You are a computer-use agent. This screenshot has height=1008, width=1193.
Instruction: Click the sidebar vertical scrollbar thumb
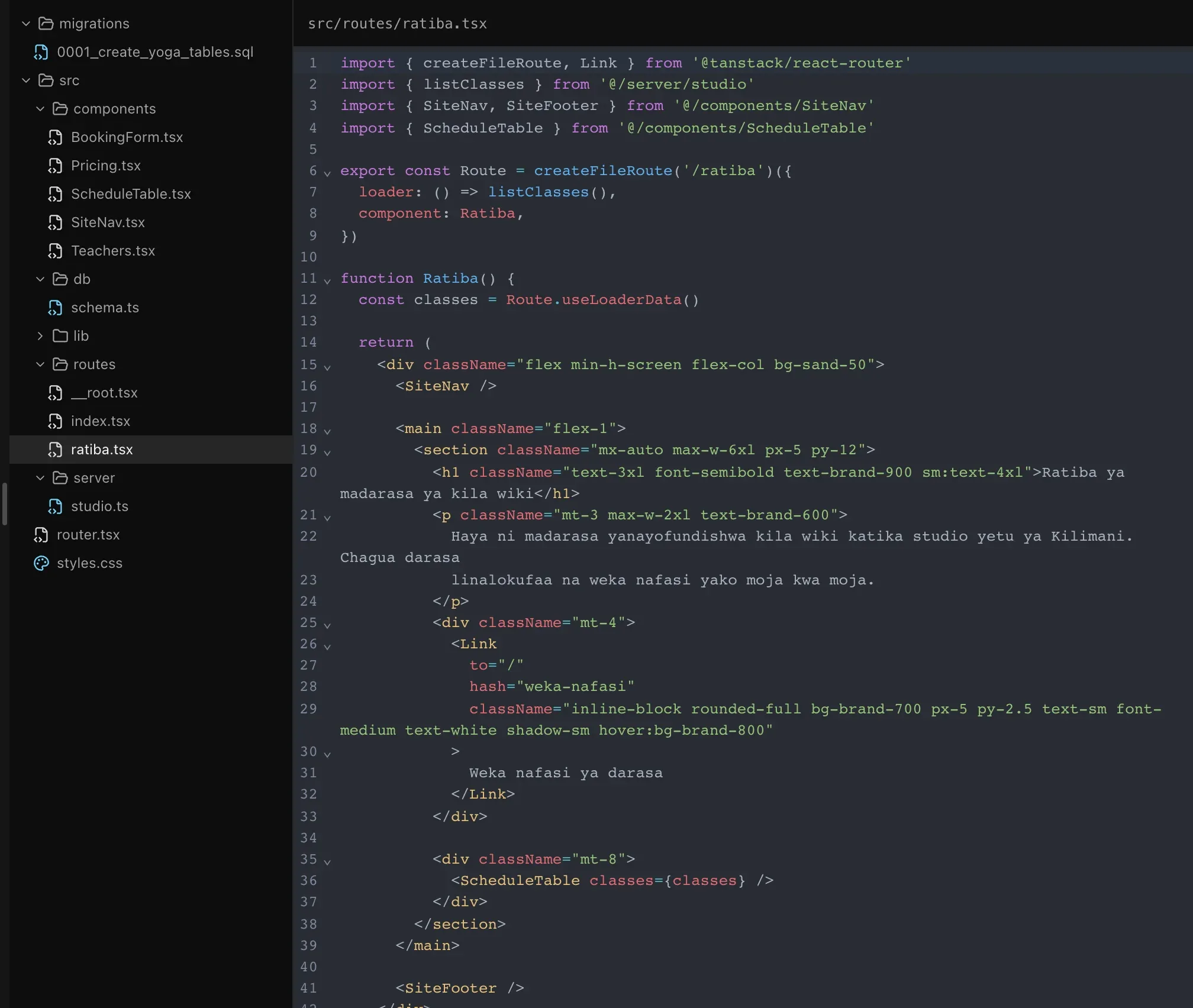click(5, 504)
